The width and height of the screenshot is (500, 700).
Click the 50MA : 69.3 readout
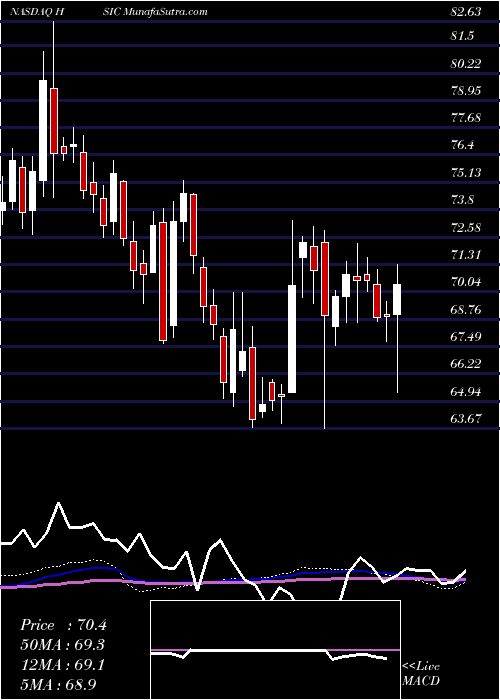[x=63, y=645]
